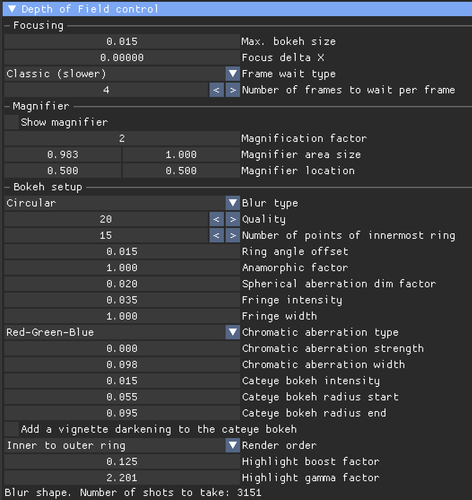Increase number of frames to wait per frame

tap(233, 90)
